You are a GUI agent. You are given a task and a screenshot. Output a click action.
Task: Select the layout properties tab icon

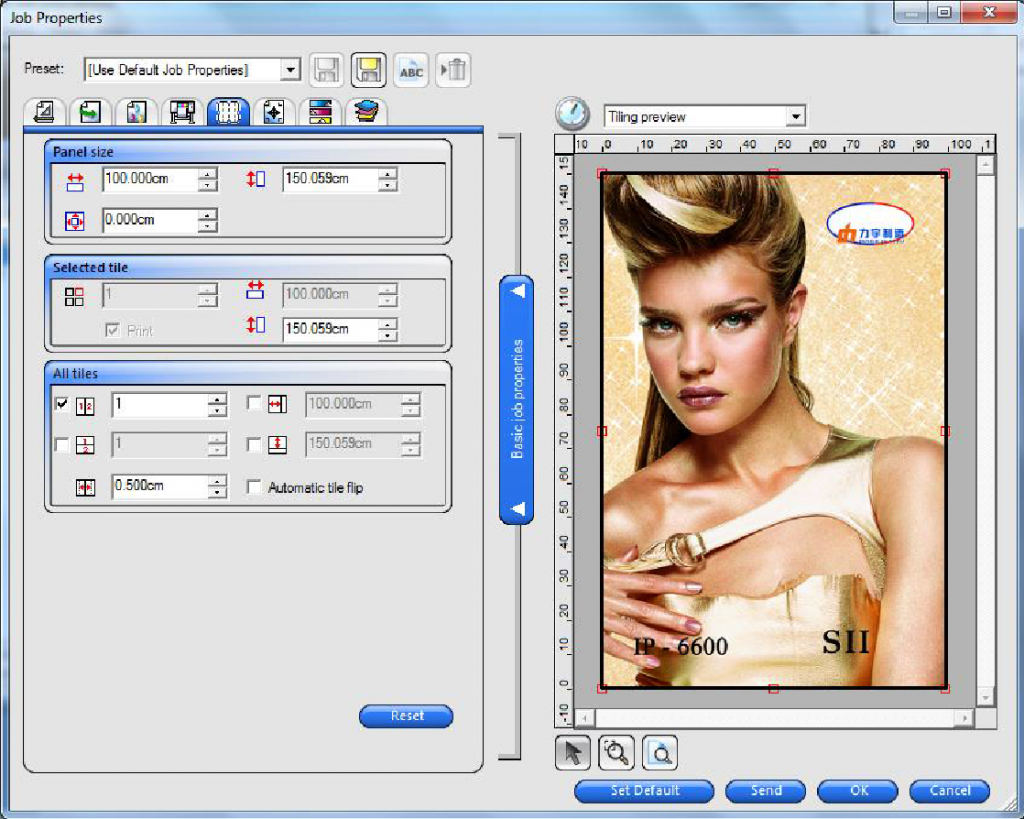tap(42, 113)
